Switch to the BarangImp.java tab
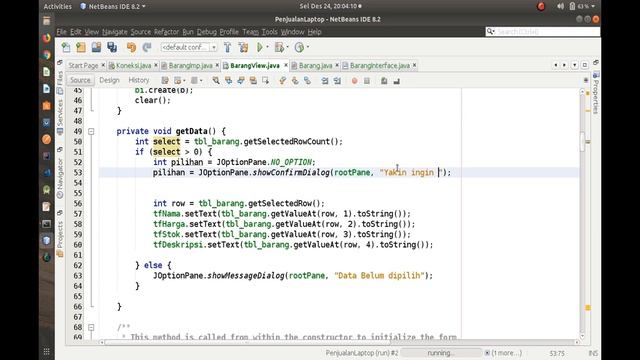640x360 pixels. [x=190, y=65]
